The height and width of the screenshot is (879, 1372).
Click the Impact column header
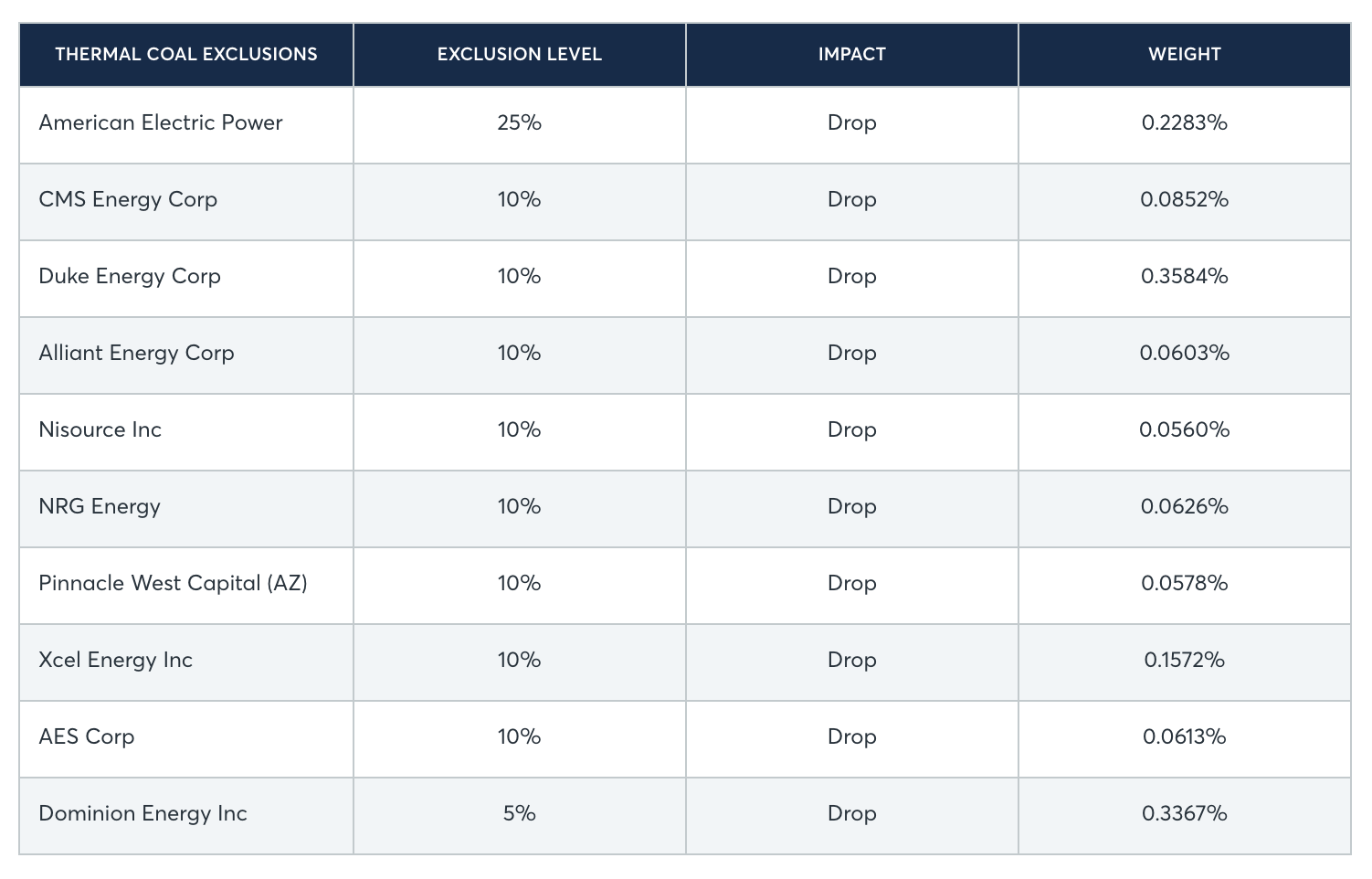click(x=851, y=55)
